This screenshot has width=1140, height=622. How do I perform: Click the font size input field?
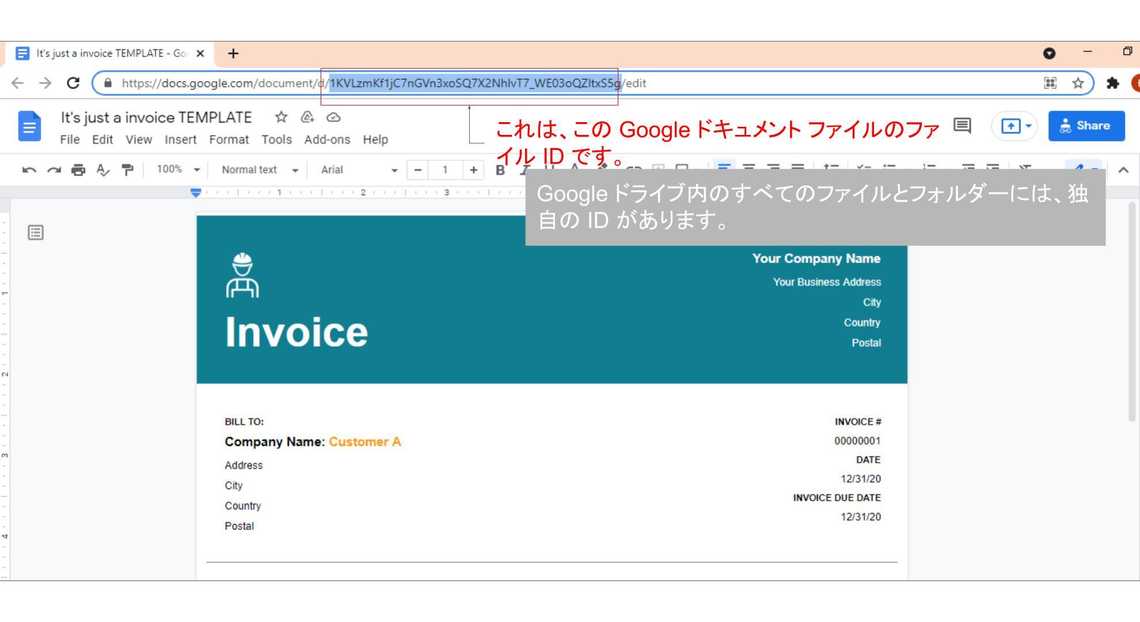pyautogui.click(x=445, y=170)
